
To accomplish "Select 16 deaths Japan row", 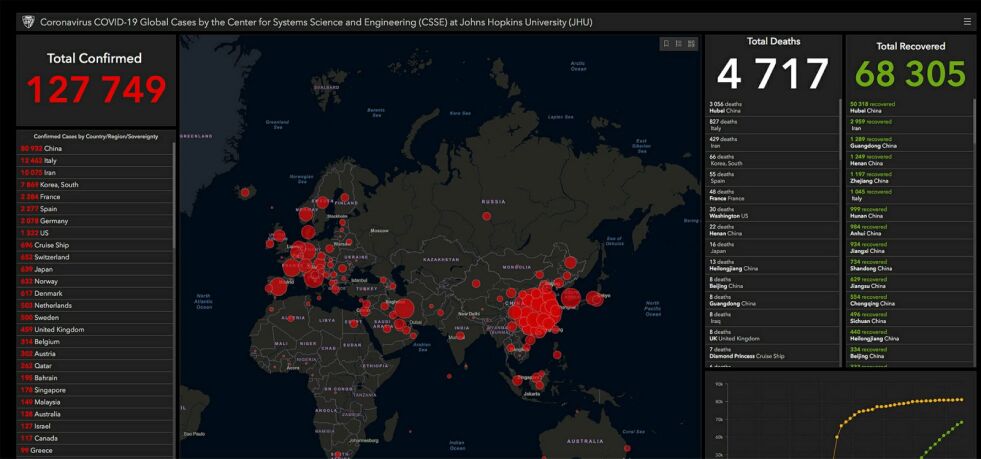I will (773, 248).
